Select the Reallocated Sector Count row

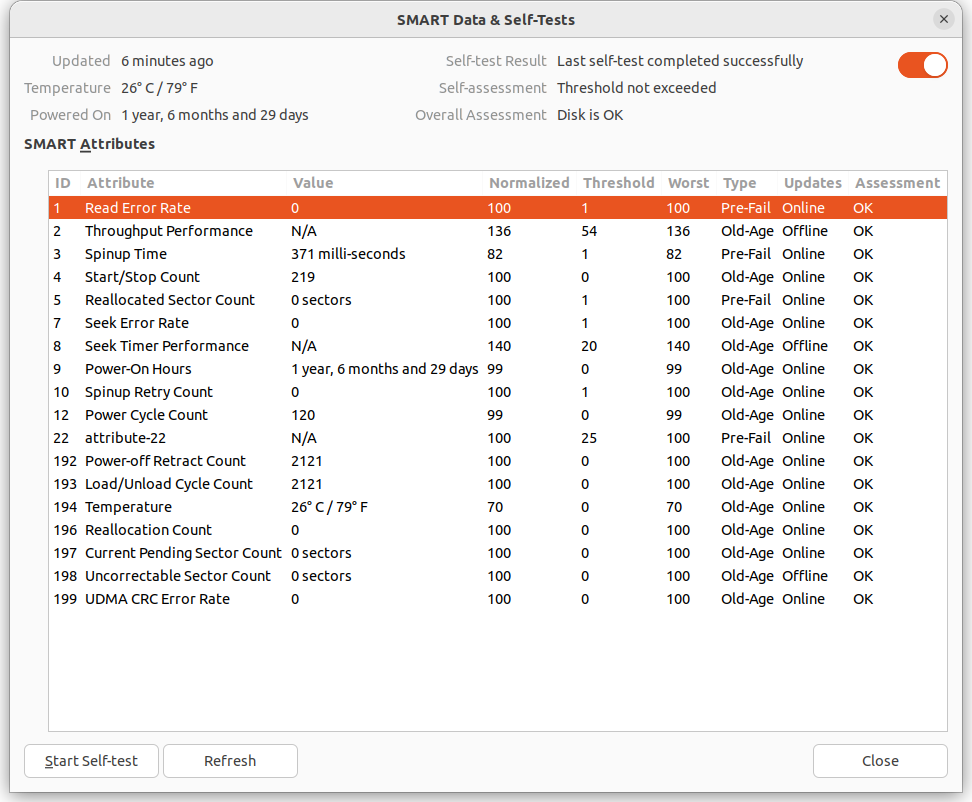tap(169, 300)
